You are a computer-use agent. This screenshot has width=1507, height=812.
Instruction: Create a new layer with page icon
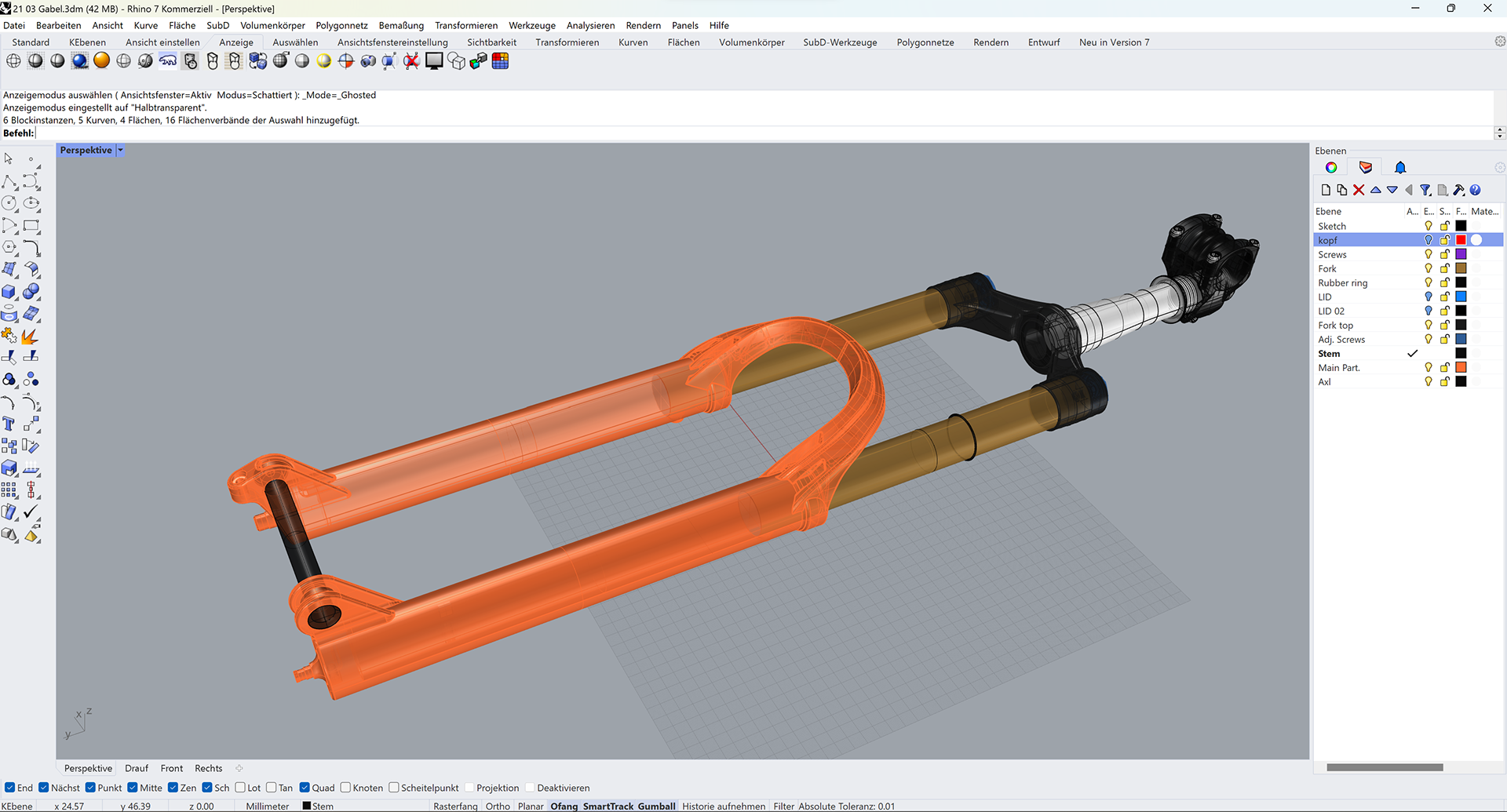pos(1326,190)
